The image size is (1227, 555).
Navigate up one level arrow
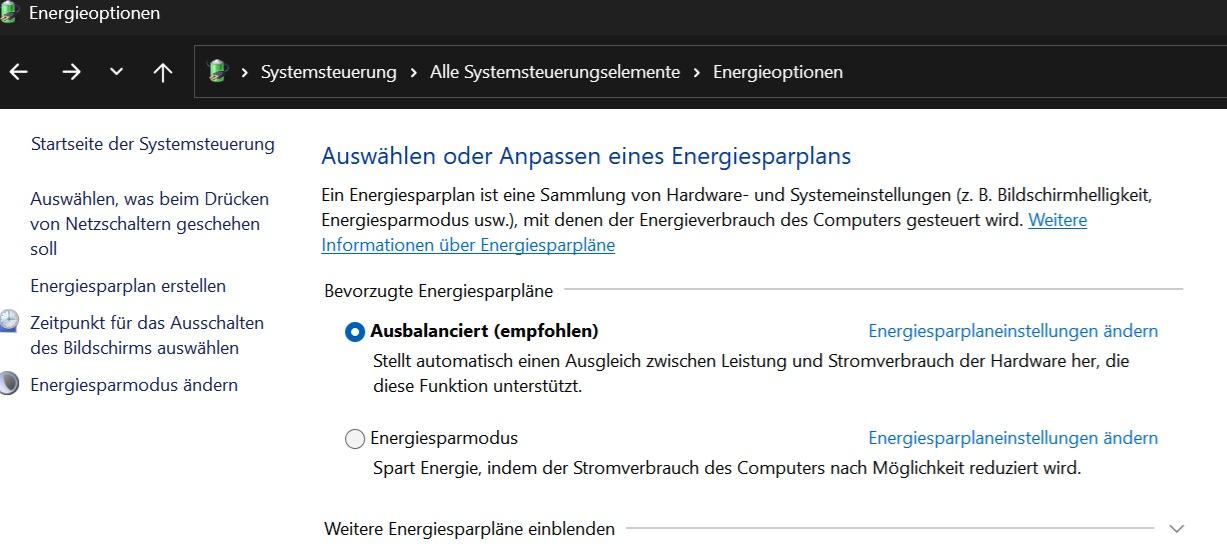click(163, 72)
